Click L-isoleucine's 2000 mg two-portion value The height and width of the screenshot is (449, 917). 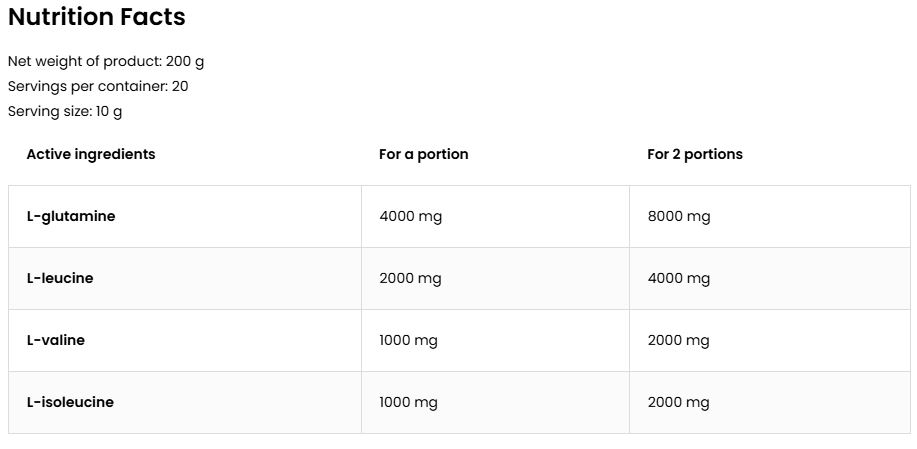pyautogui.click(x=679, y=402)
